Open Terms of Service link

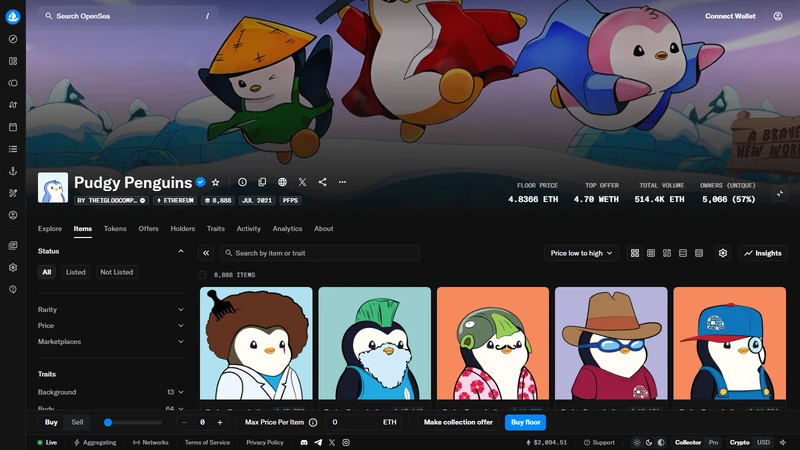pyautogui.click(x=207, y=442)
